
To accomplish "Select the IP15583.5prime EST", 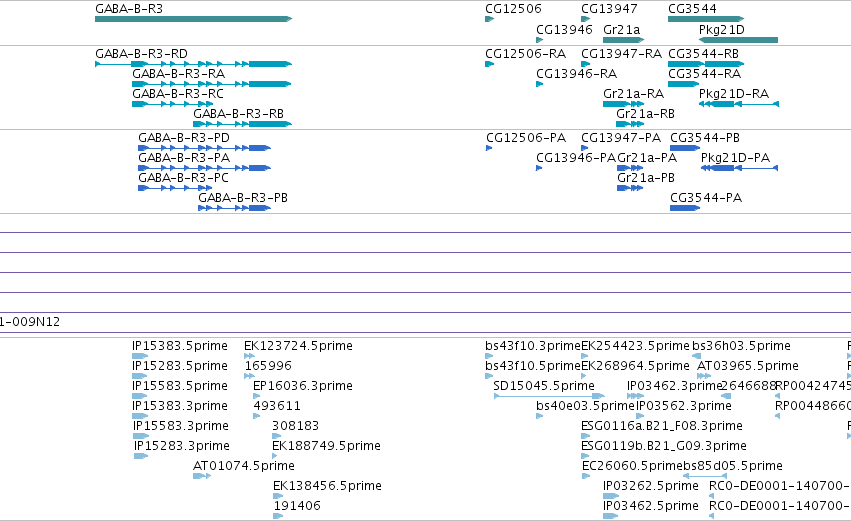I will click(139, 396).
